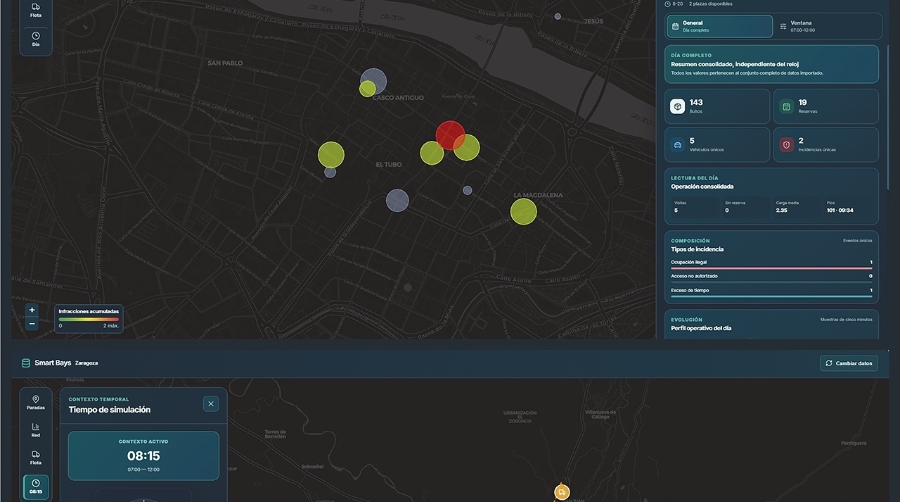
Task: Open Flota truck view in lower sidebar
Action: (x=36, y=457)
